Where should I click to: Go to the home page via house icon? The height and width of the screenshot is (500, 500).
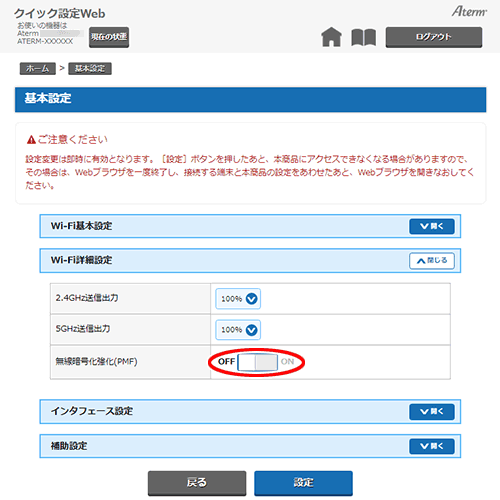[331, 37]
